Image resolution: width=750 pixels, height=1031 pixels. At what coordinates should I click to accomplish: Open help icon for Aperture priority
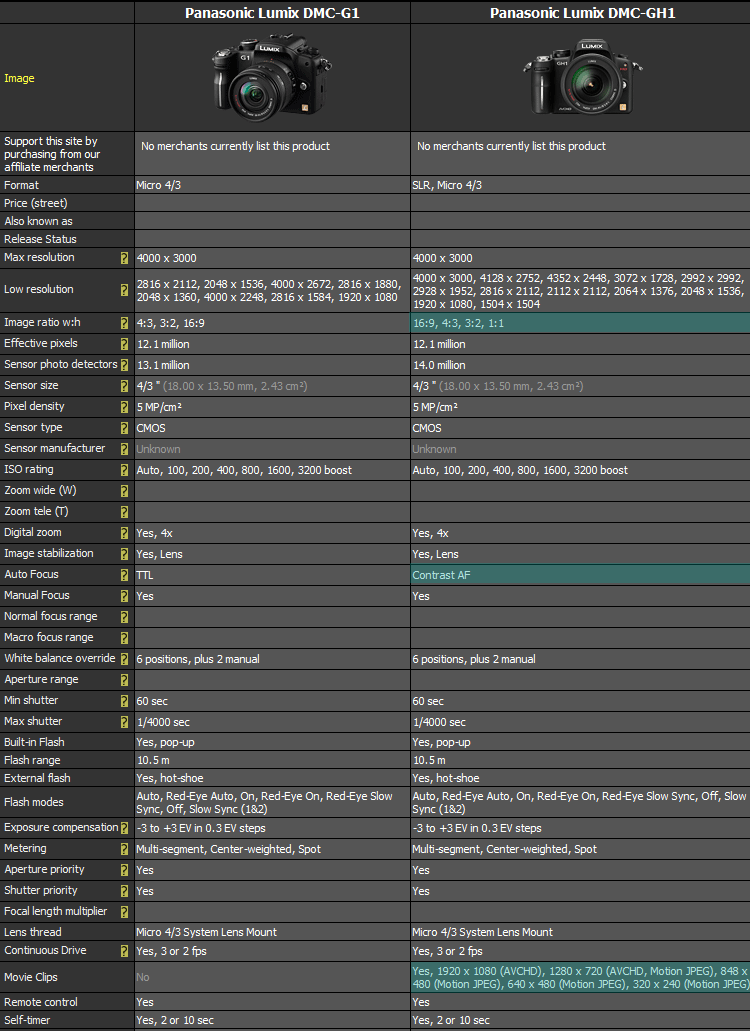(x=124, y=871)
